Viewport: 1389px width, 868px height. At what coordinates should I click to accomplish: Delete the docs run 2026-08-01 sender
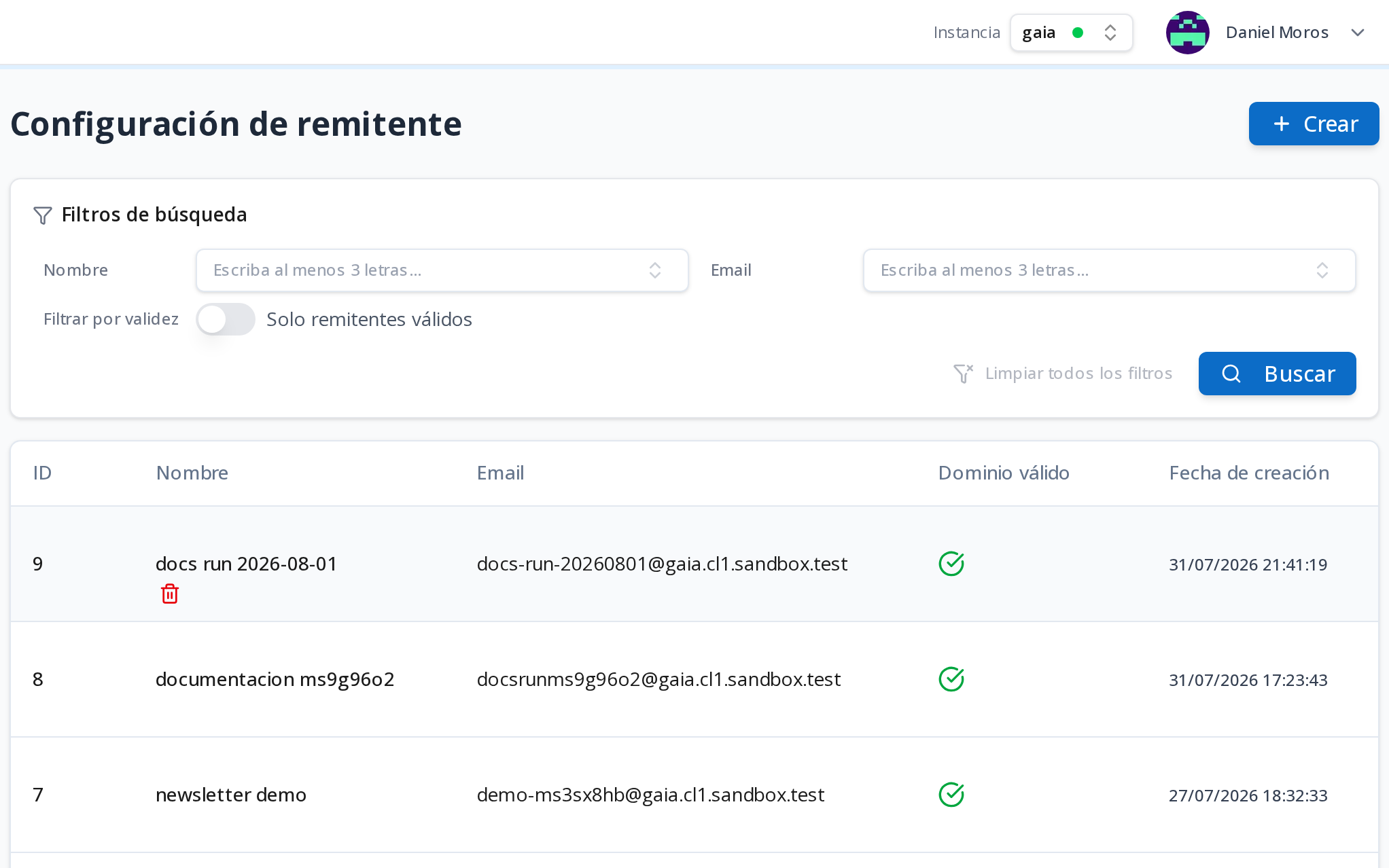[x=170, y=594]
